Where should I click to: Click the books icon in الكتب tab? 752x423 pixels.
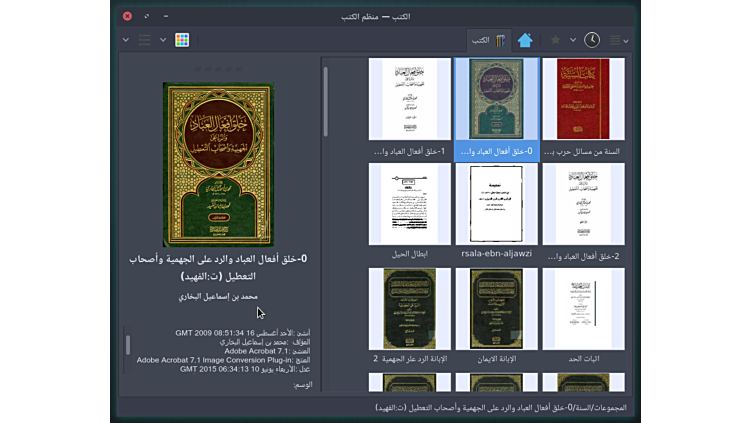500,40
